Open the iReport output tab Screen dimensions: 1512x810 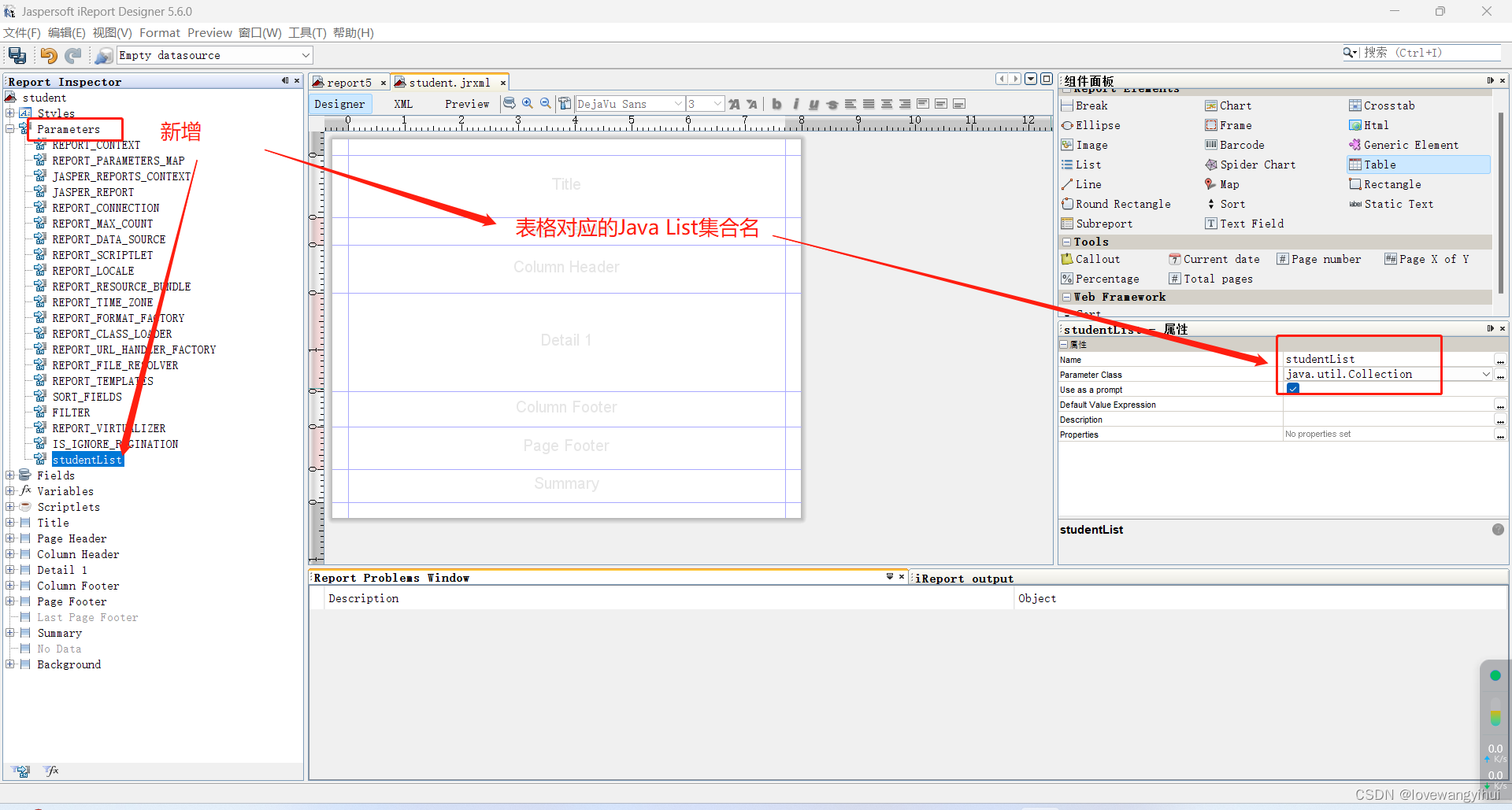pos(964,579)
